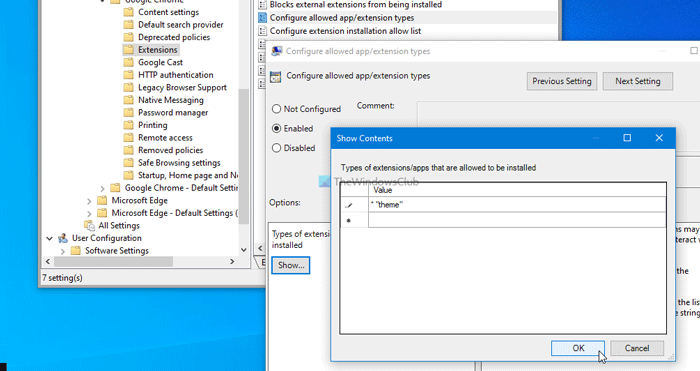Click folder icon beside Microsoft Edge
This screenshot has width=700, height=371.
[x=102, y=200]
